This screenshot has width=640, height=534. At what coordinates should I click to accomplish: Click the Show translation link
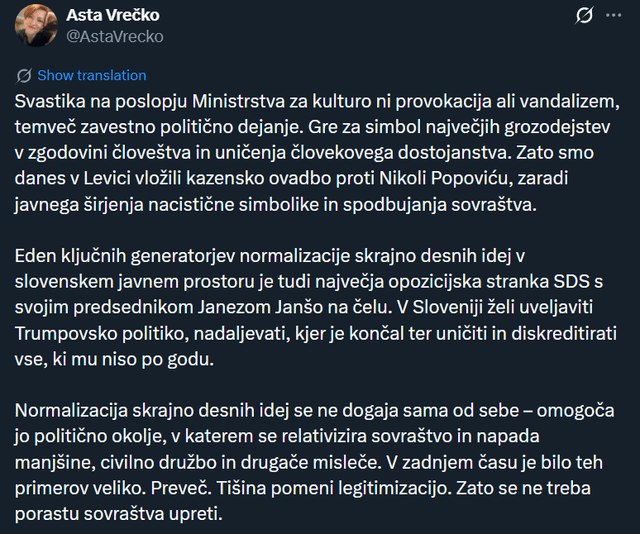click(91, 75)
